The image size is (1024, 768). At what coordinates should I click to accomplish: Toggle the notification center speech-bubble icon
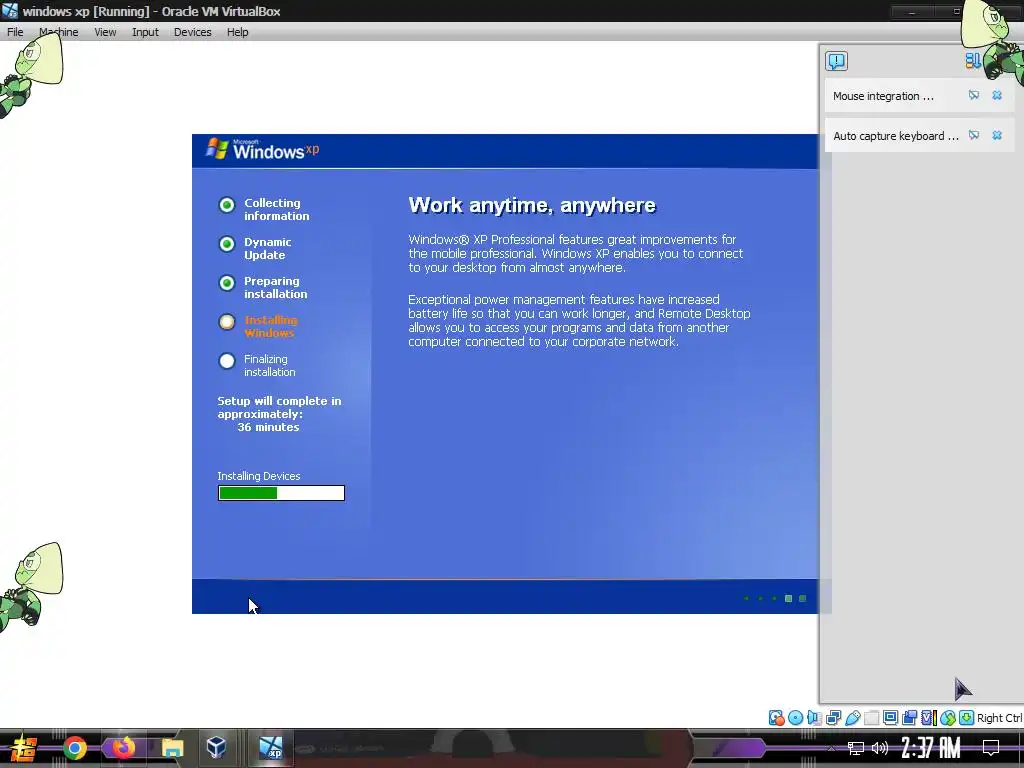(836, 61)
